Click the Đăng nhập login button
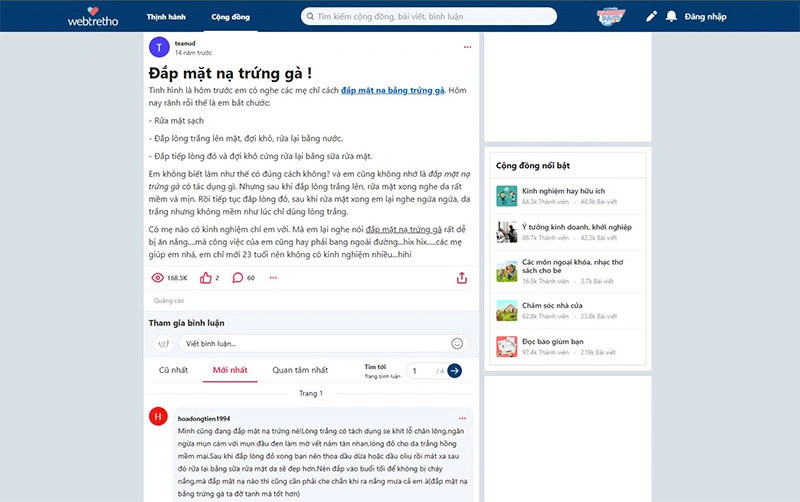Image resolution: width=800 pixels, height=502 pixels. click(705, 17)
